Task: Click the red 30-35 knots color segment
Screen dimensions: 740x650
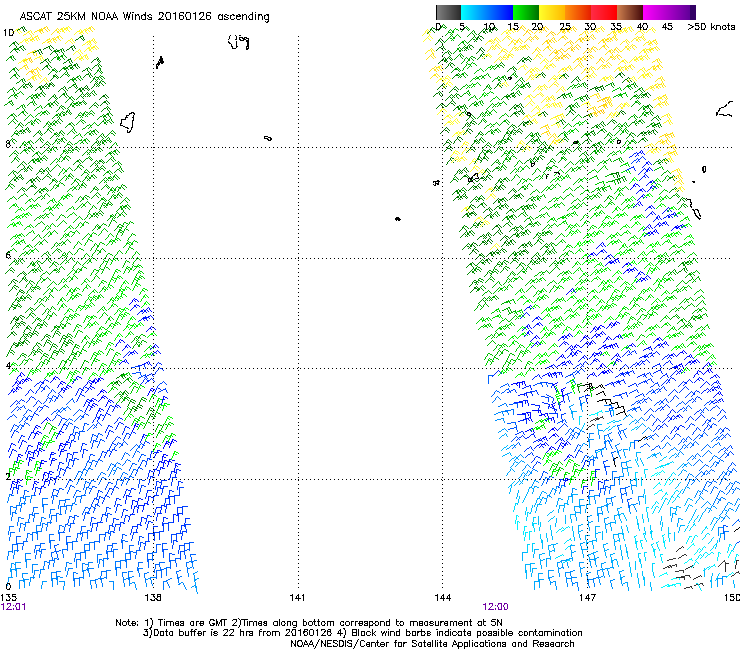Action: 604,12
